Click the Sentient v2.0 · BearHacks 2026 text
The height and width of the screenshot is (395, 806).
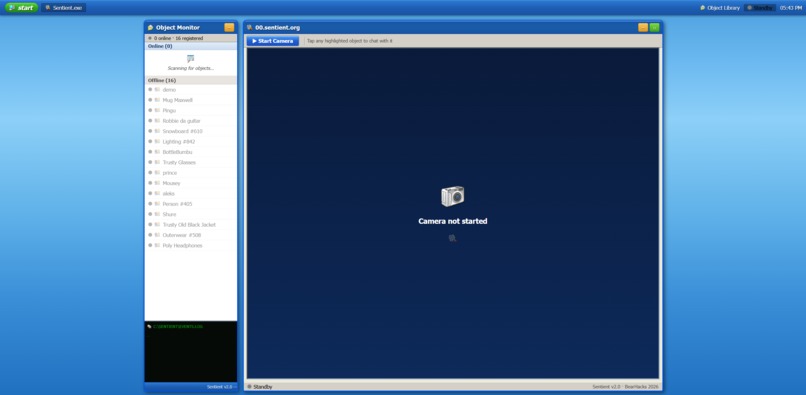(625, 387)
